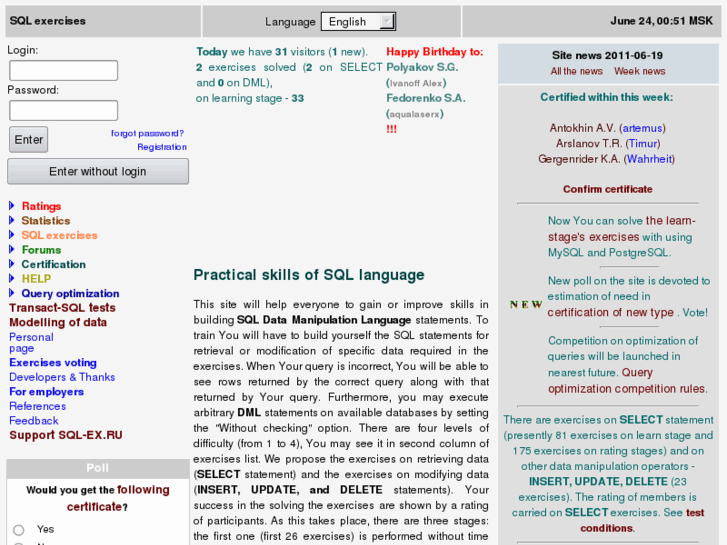Open the 'following certificate' poll link
This screenshot has height=545, width=727.
118,498
